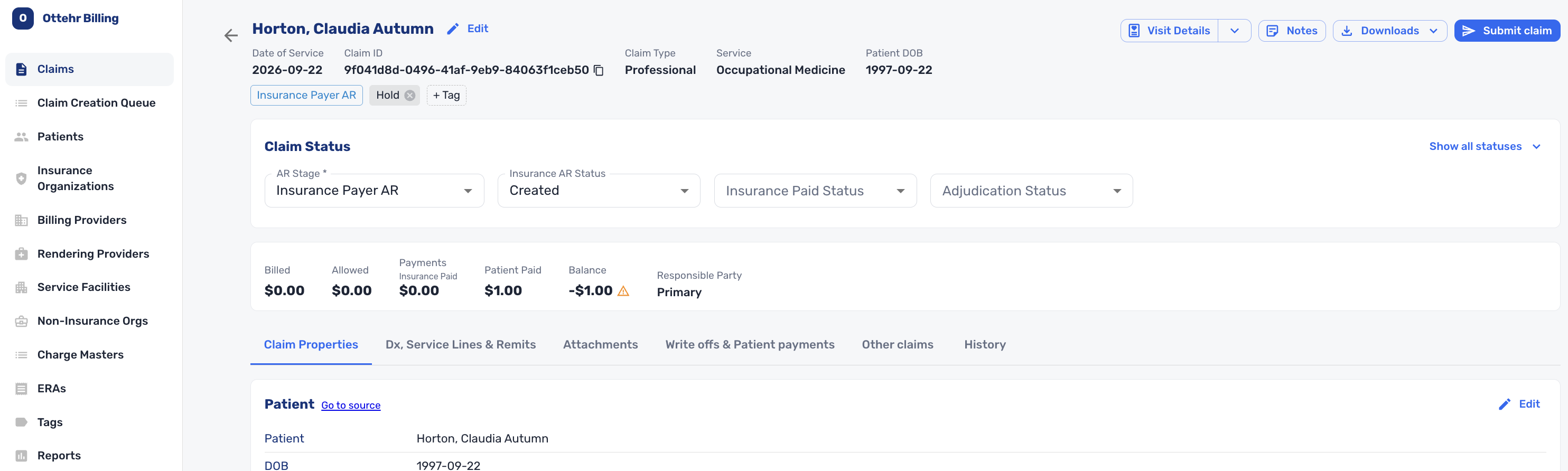The height and width of the screenshot is (471, 1568).
Task: Select the Balance value -$1.00
Action: pyautogui.click(x=590, y=291)
